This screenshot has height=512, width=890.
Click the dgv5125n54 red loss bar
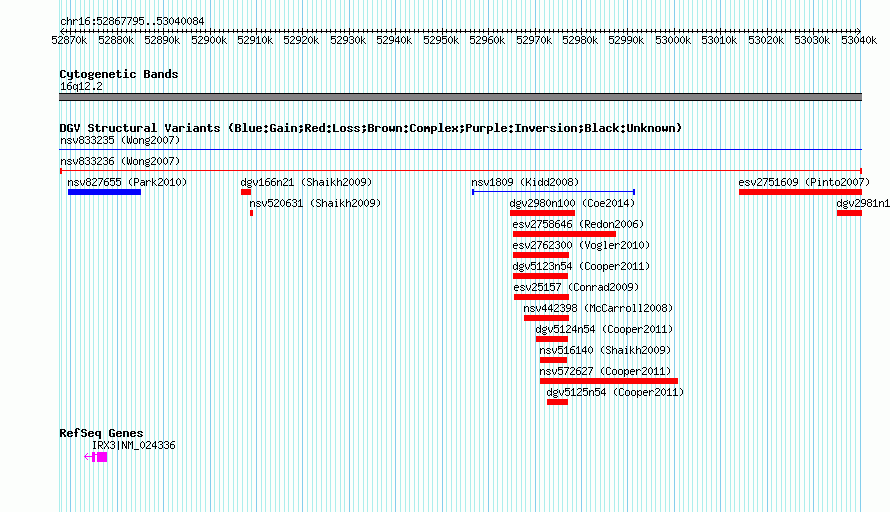[557, 402]
